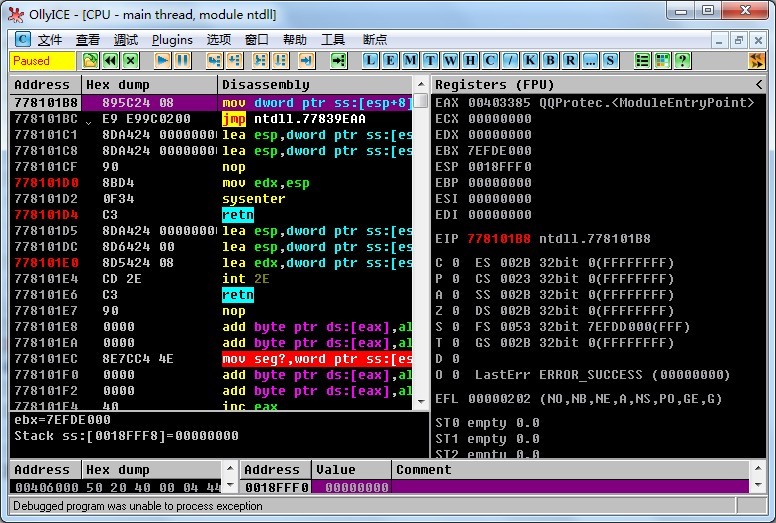Open Log window with the L button

[371, 61]
